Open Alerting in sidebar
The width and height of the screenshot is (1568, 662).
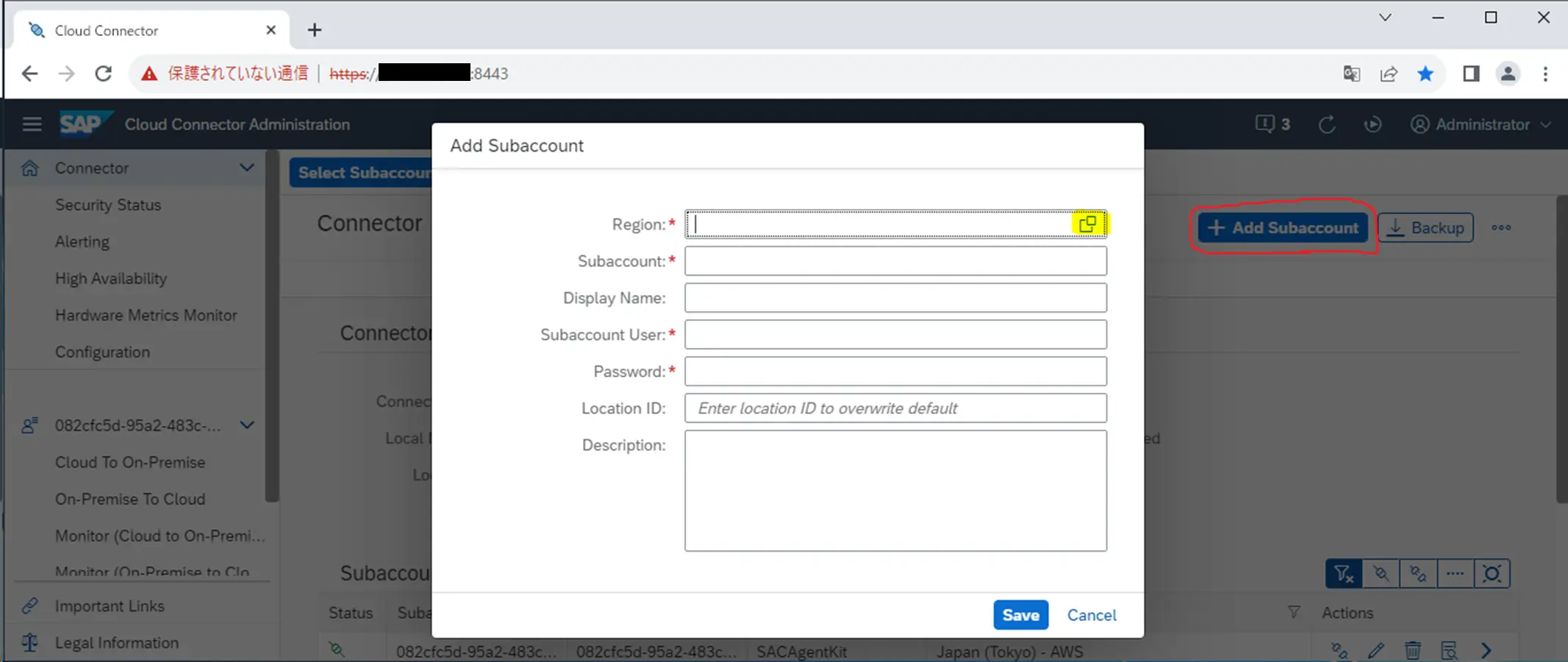pos(82,241)
